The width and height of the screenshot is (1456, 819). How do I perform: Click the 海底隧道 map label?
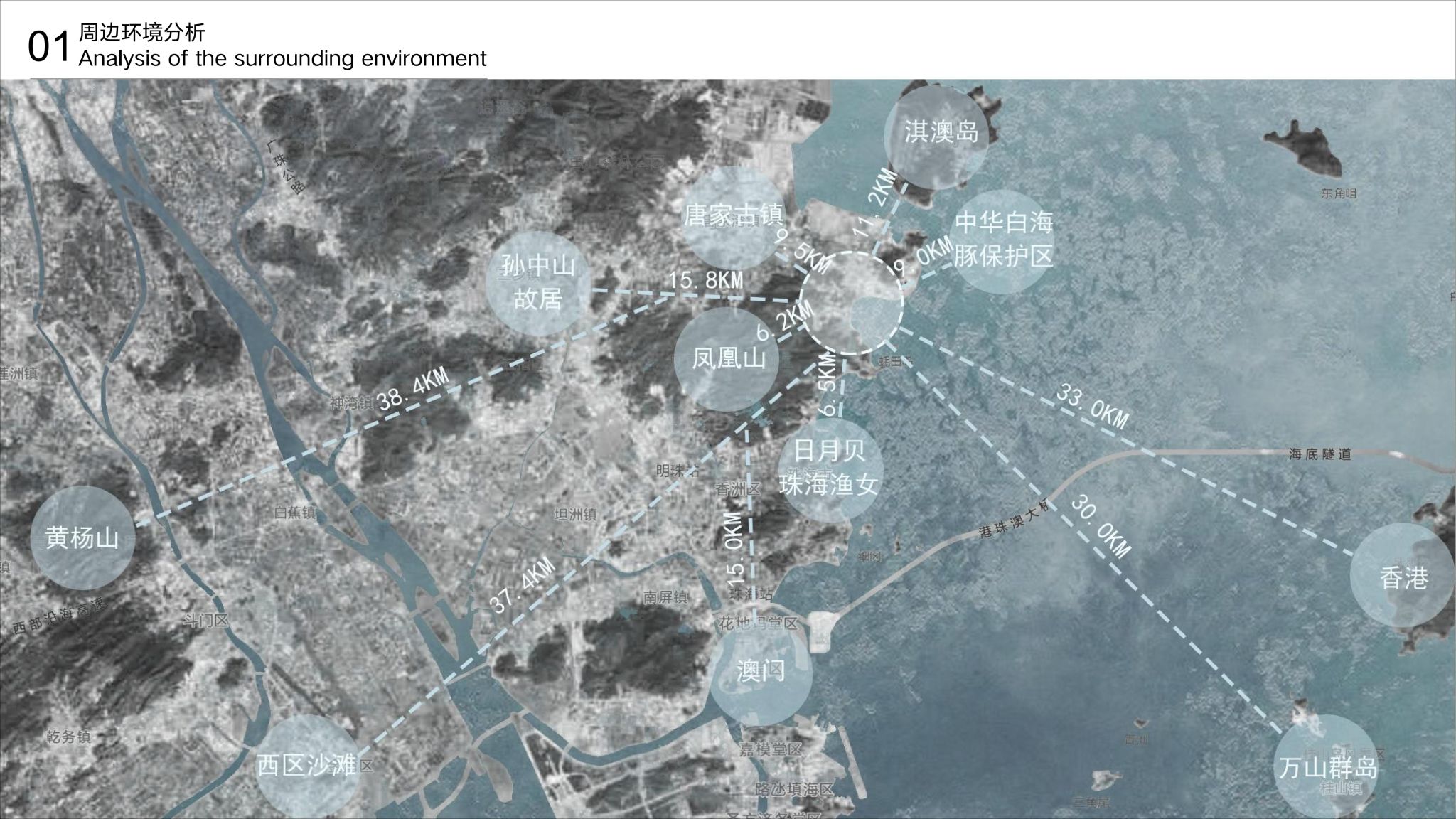[1319, 454]
